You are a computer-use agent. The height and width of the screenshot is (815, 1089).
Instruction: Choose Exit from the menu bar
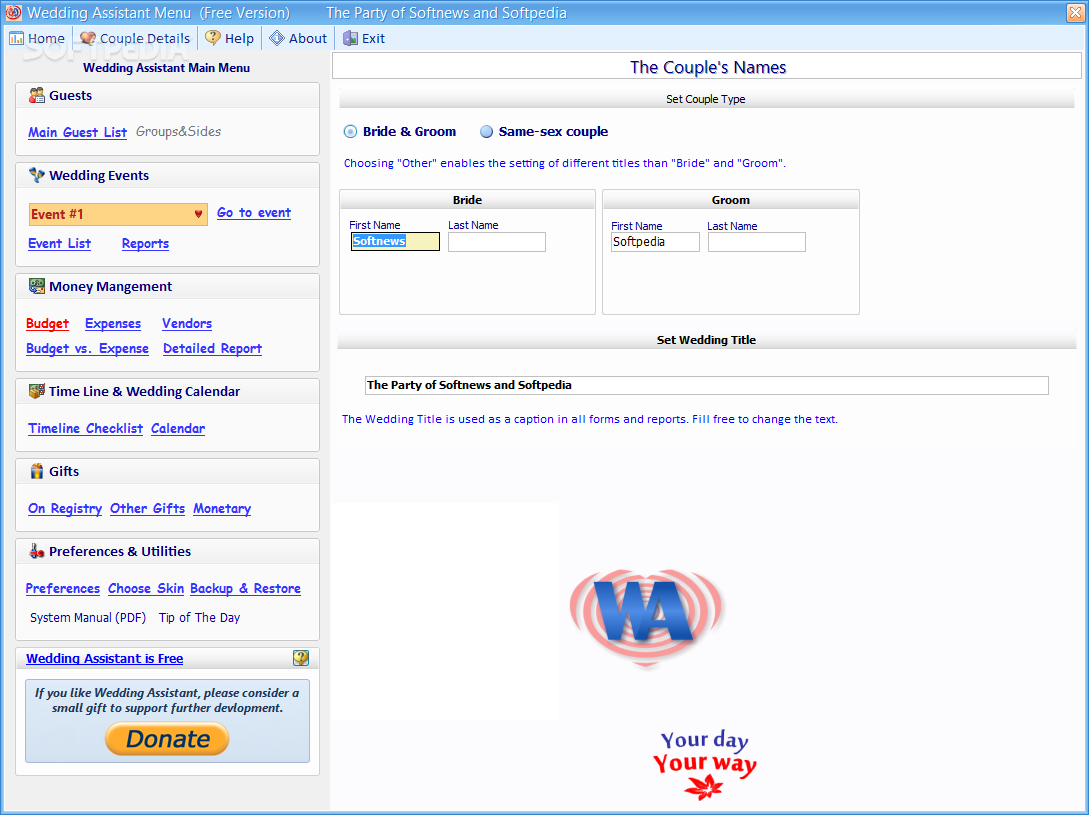pyautogui.click(x=364, y=38)
